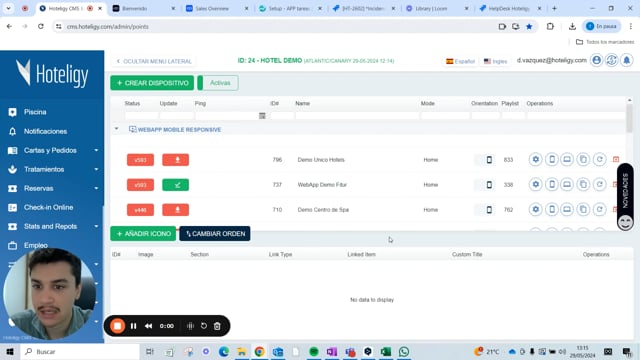Image resolution: width=640 pixels, height=360 pixels.
Task: Click the red status version badge for WebApp Demo Fitur
Action: [140, 185]
